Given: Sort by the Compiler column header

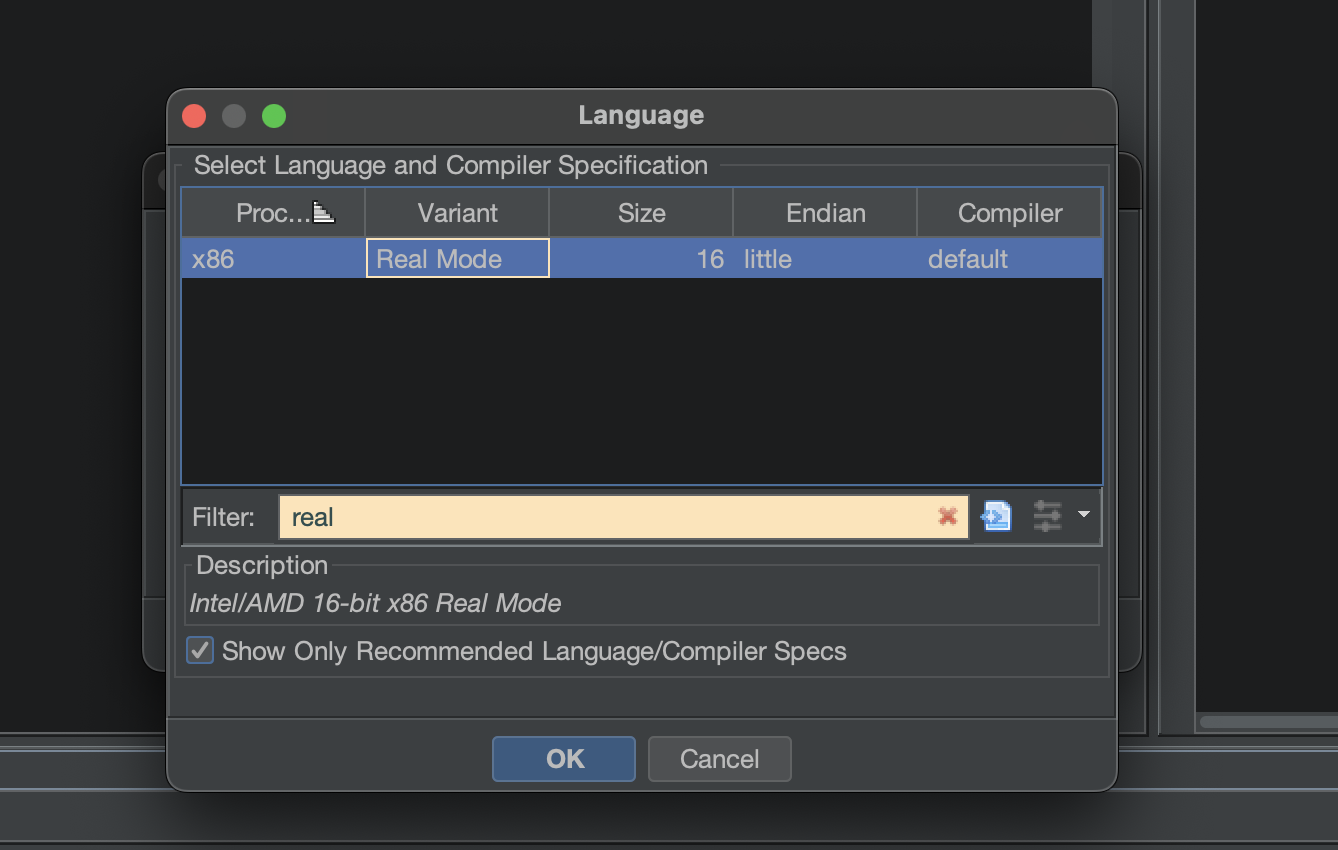Looking at the screenshot, I should pyautogui.click(x=1009, y=213).
